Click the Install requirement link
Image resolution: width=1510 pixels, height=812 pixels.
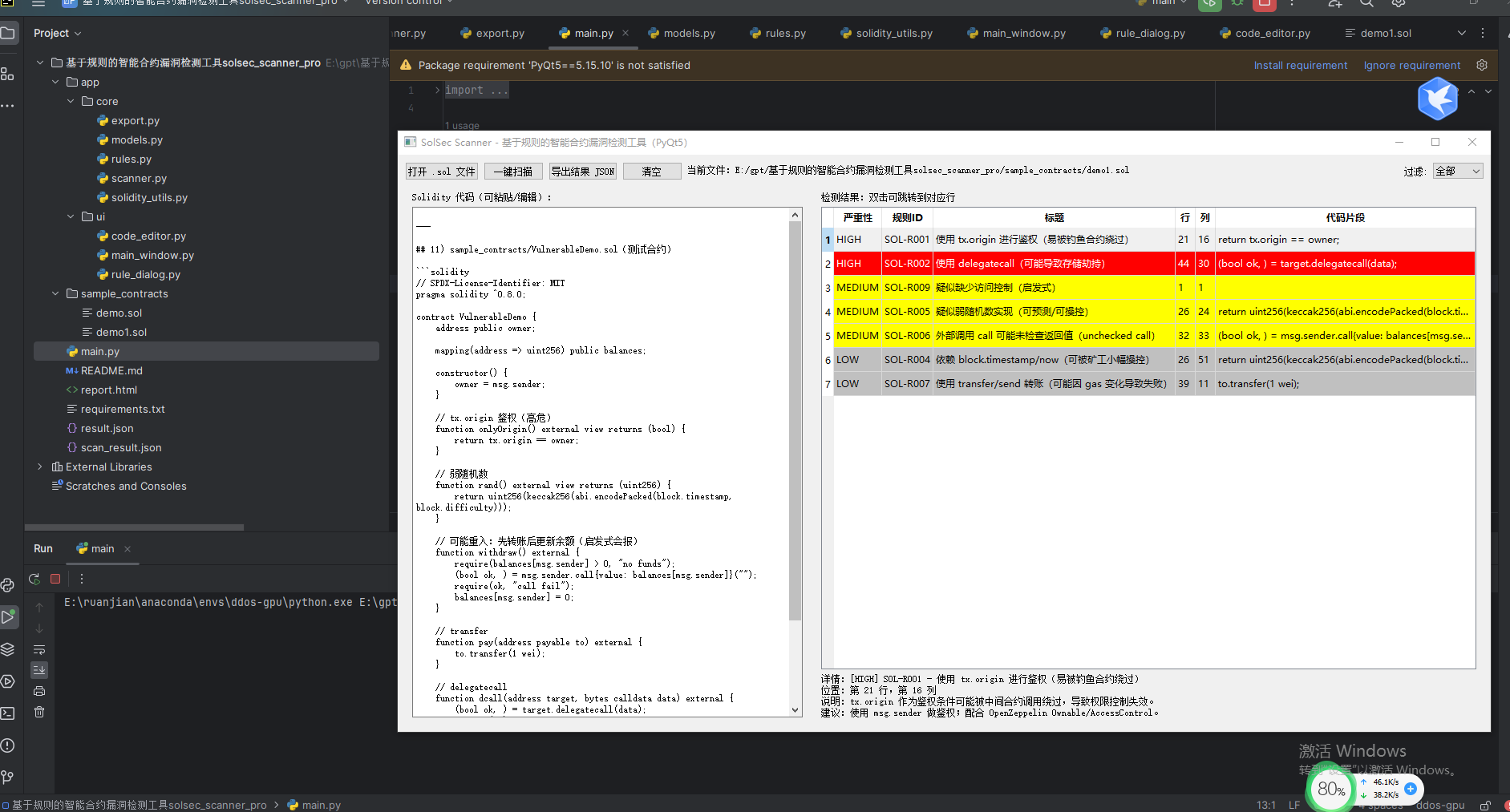click(x=1301, y=65)
